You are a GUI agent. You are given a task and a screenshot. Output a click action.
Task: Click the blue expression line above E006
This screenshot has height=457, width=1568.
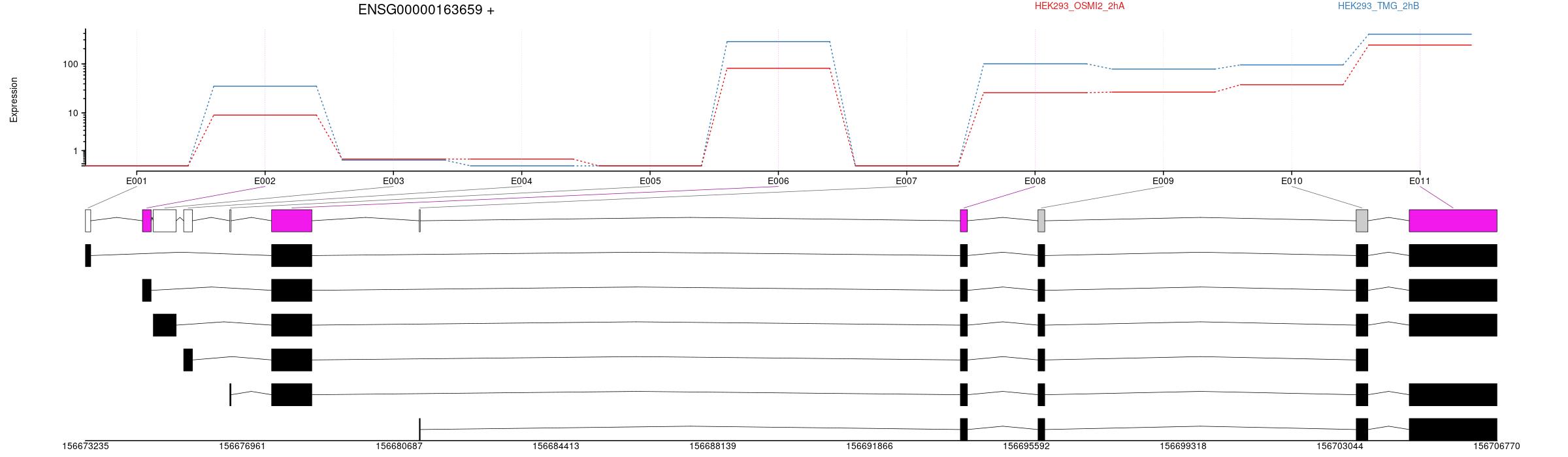pyautogui.click(x=778, y=42)
